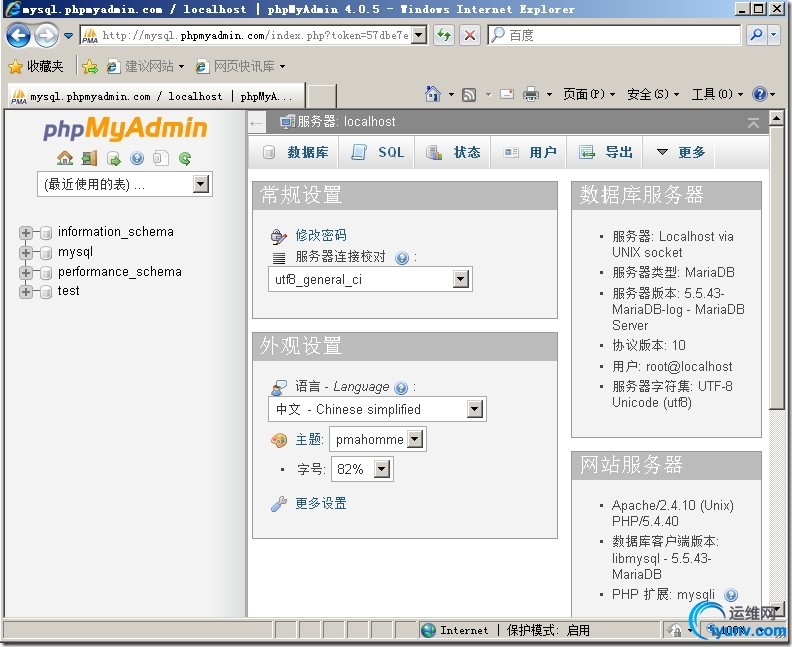Open the 建议网站 favorites bar dropdown
The width and height of the screenshot is (792, 647).
click(x=181, y=66)
